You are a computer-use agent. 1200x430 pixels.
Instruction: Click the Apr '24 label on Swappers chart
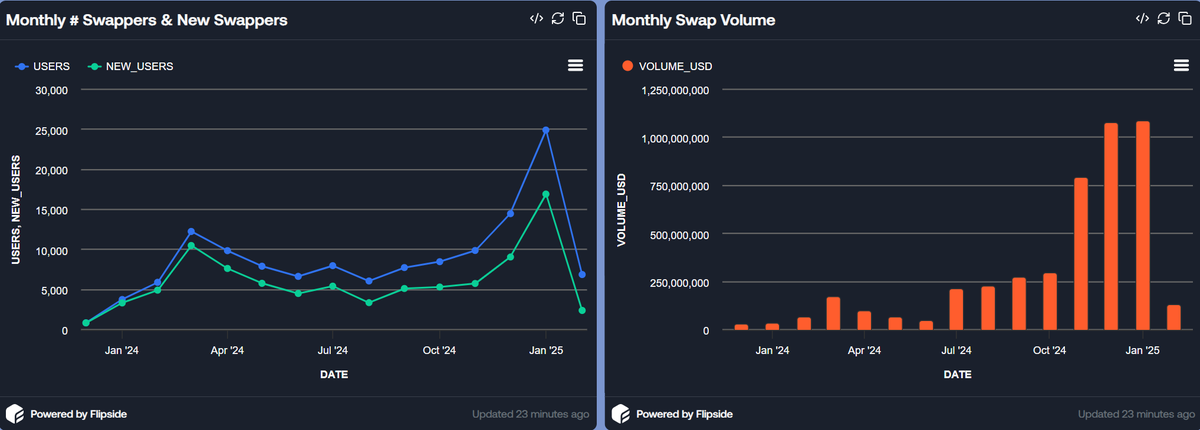[227, 351]
